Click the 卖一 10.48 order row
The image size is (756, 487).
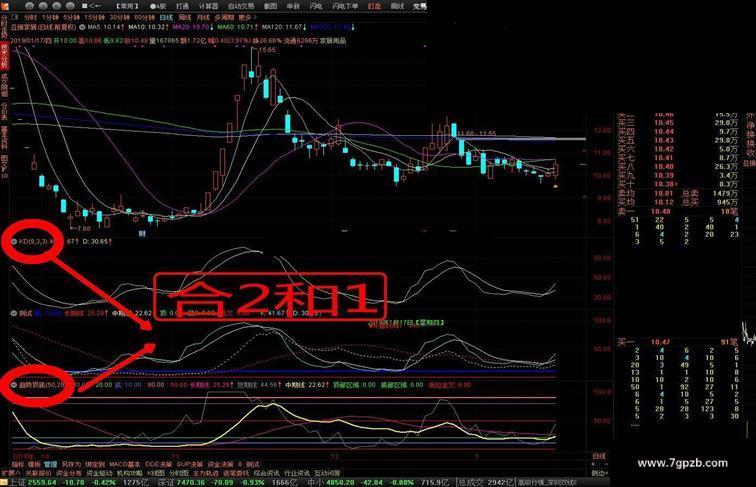click(677, 211)
